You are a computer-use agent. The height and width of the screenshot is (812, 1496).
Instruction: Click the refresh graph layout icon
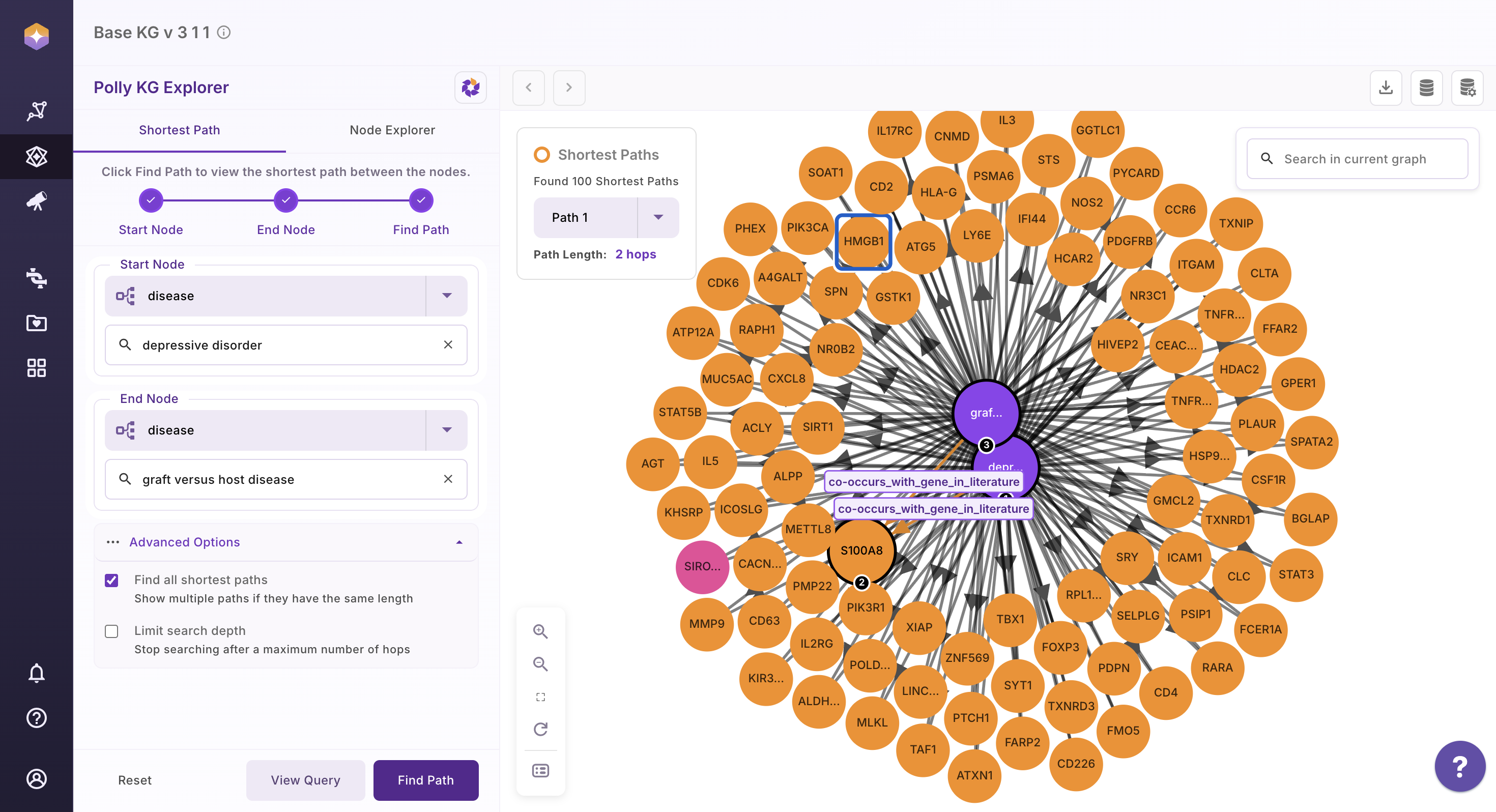(540, 729)
